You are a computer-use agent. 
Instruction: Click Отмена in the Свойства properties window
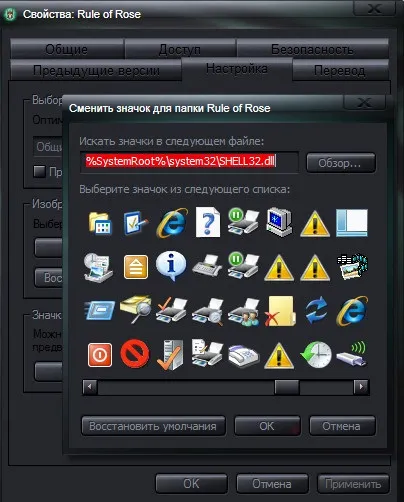pos(272,484)
